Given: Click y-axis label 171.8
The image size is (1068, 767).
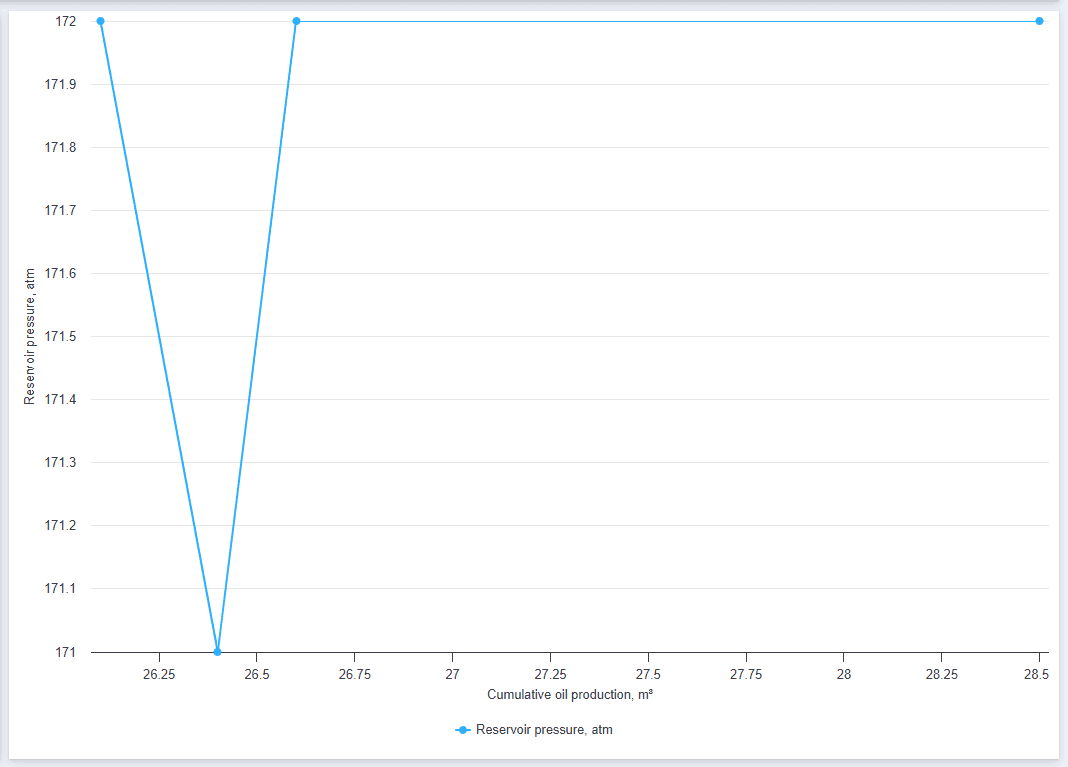Looking at the screenshot, I should click(61, 147).
